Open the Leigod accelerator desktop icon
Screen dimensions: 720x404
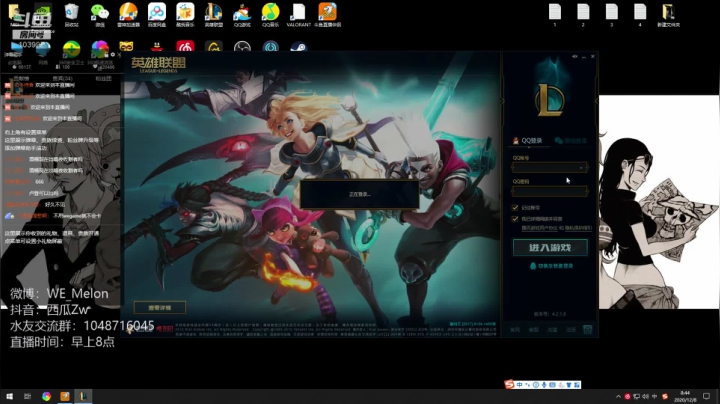point(128,15)
